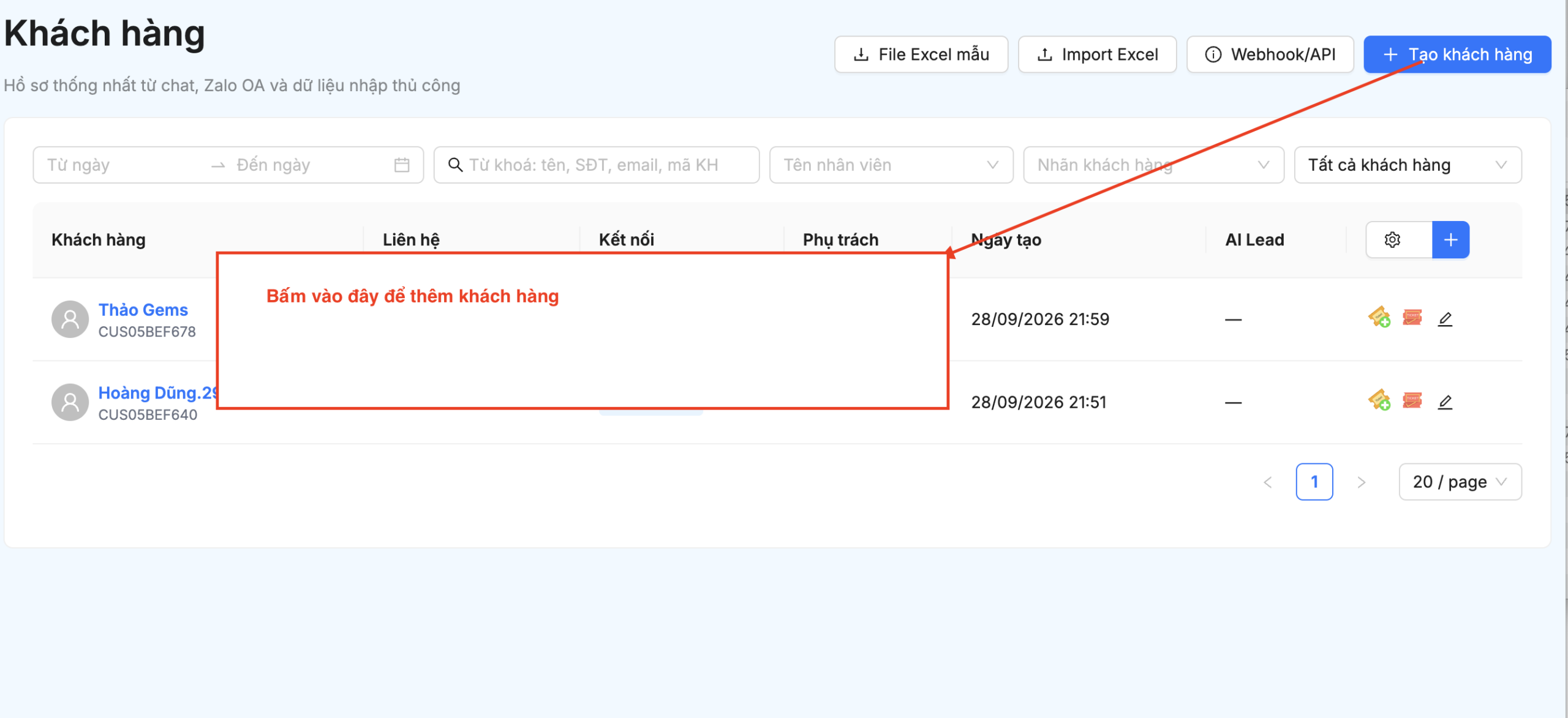The width and height of the screenshot is (1568, 718).
Task: Click the magnifier search icon
Action: pos(455,165)
